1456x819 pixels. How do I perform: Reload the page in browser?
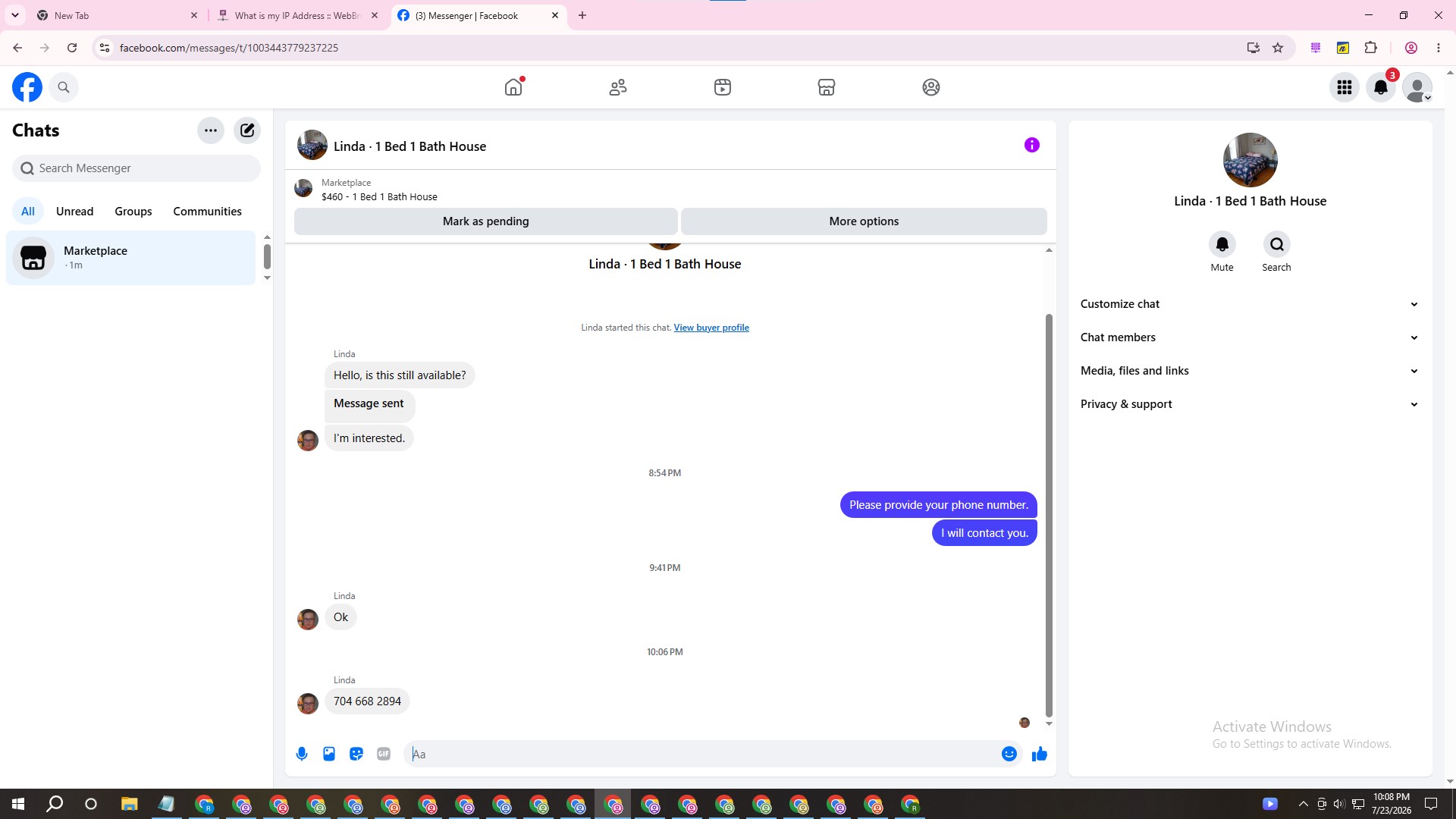click(x=72, y=48)
